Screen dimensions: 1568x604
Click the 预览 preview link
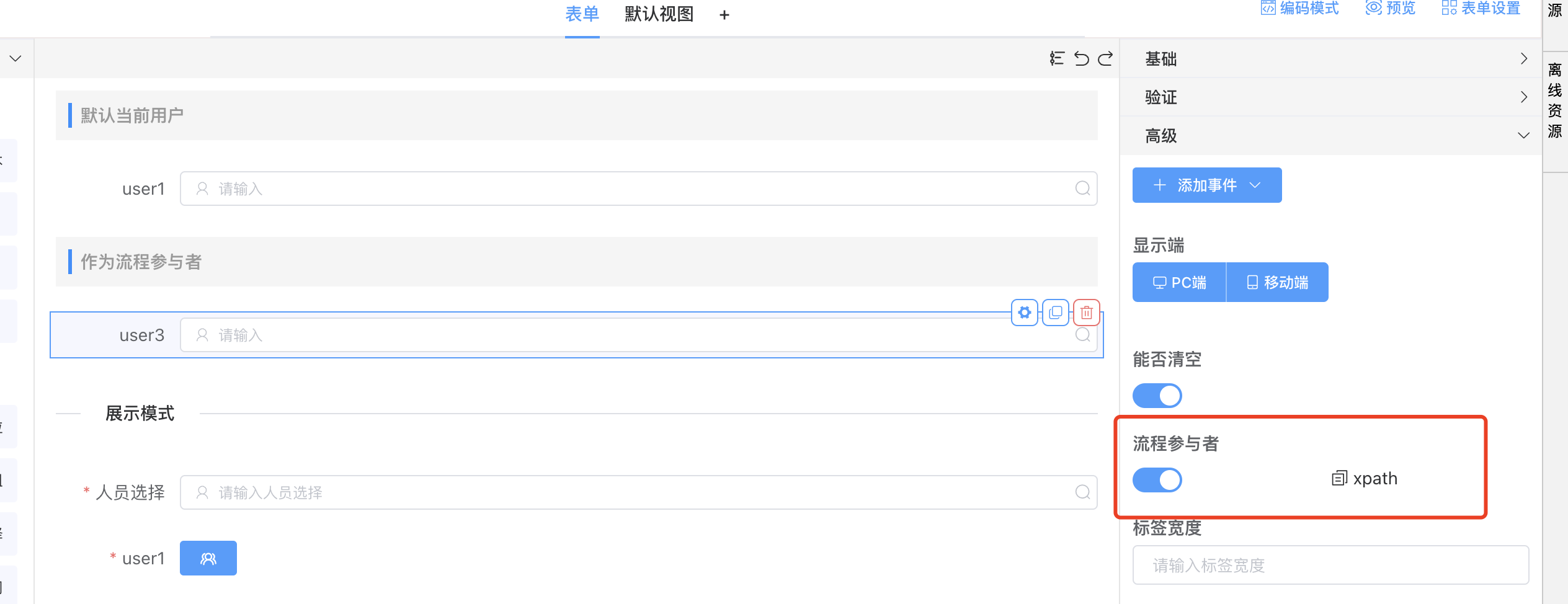[1391, 8]
